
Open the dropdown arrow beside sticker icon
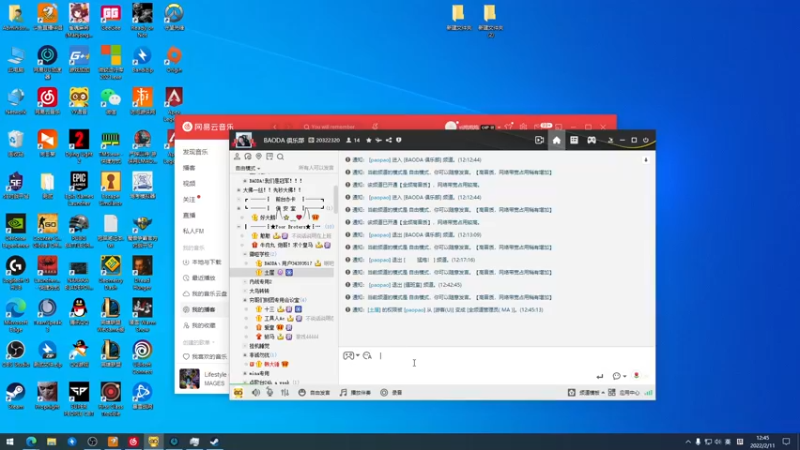click(358, 356)
